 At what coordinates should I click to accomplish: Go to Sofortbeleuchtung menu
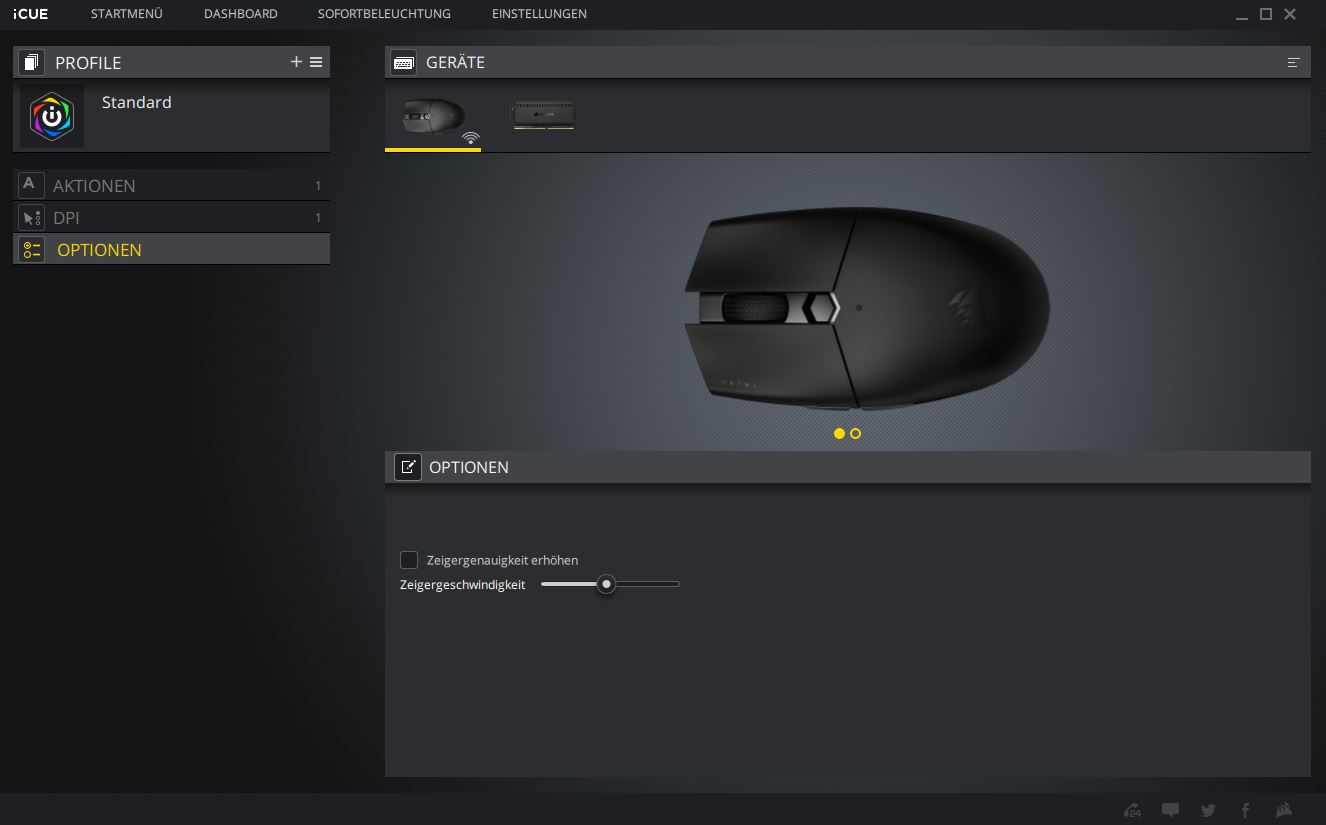[384, 14]
